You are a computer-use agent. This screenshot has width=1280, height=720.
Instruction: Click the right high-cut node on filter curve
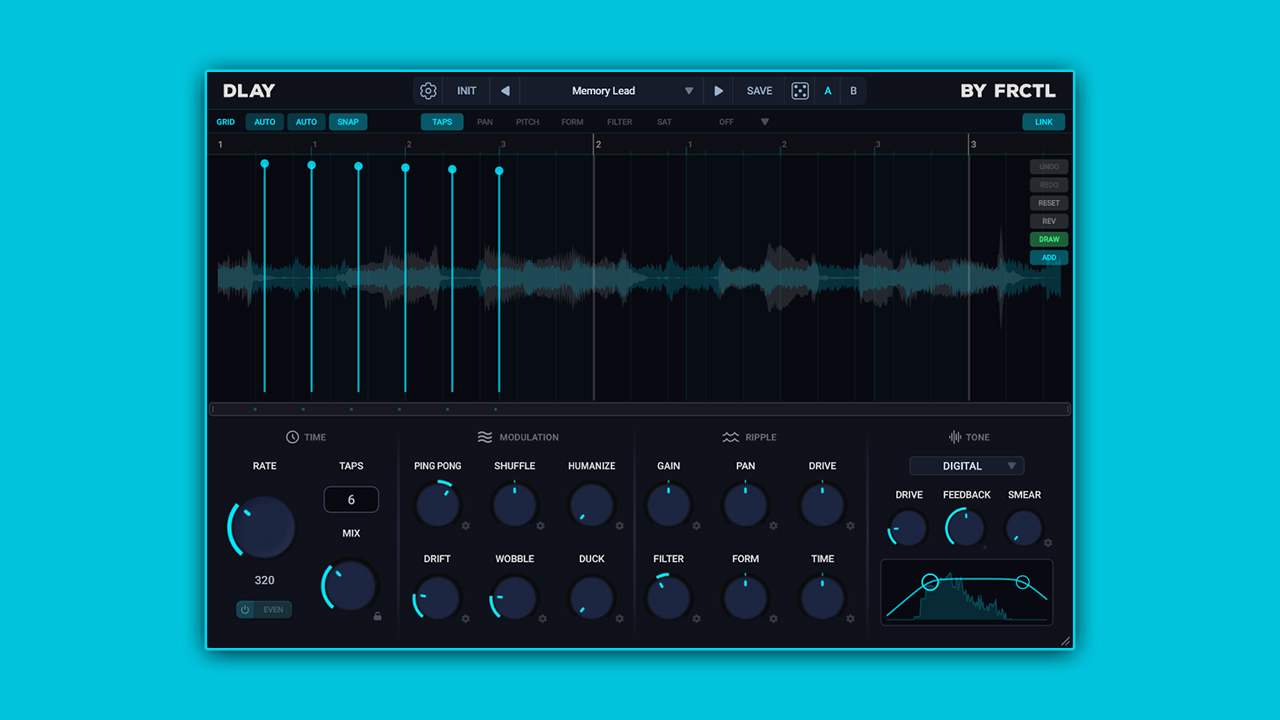tap(1022, 582)
